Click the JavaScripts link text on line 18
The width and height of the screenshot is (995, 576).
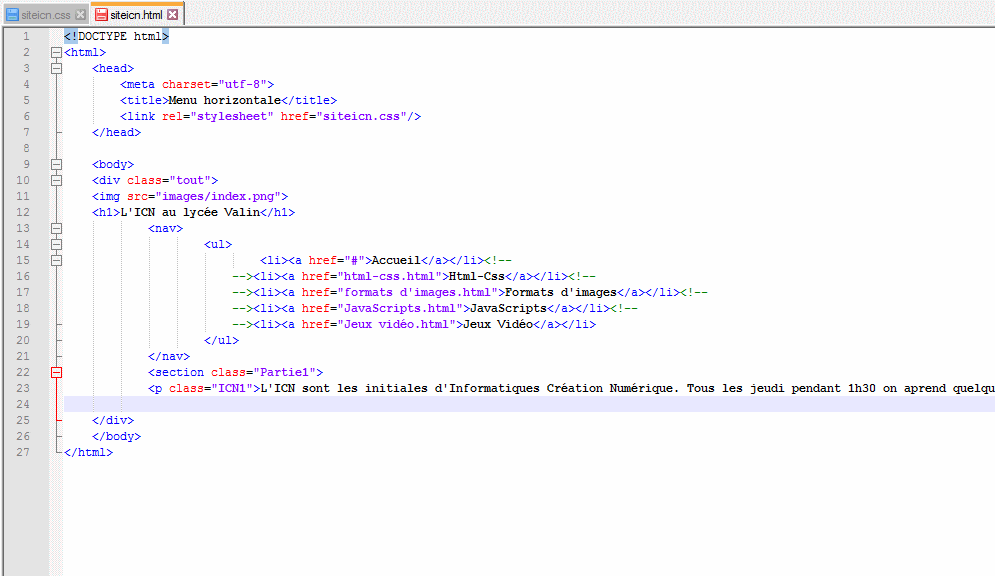[x=508, y=308]
